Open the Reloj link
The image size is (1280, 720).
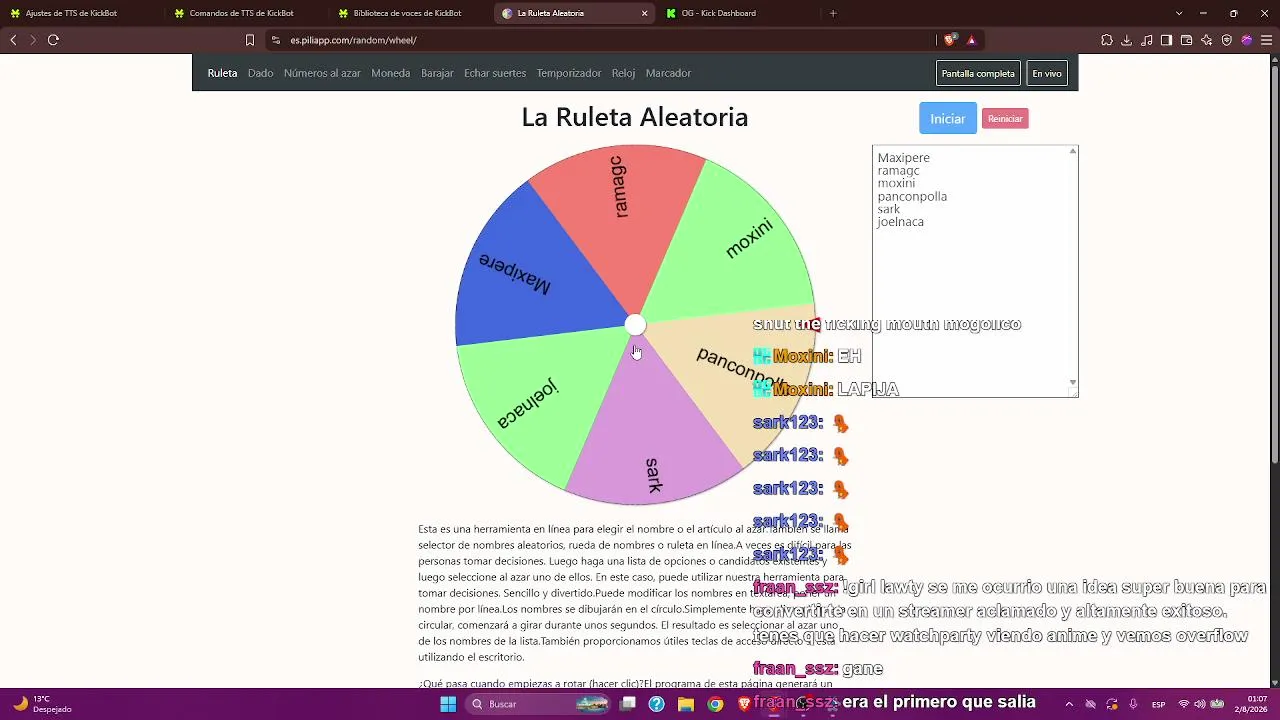pyautogui.click(x=623, y=73)
